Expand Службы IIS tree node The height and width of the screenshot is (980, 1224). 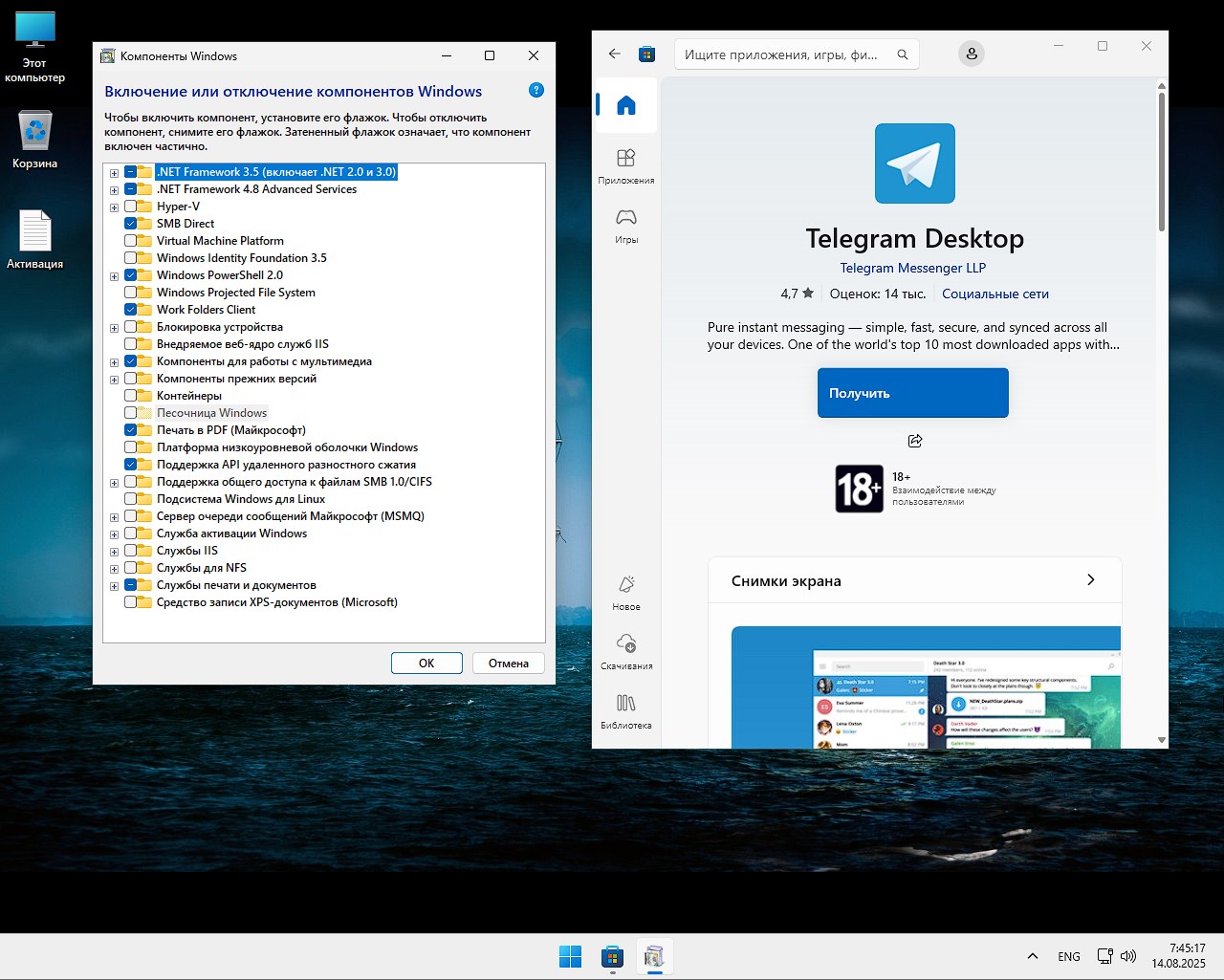[115, 552]
